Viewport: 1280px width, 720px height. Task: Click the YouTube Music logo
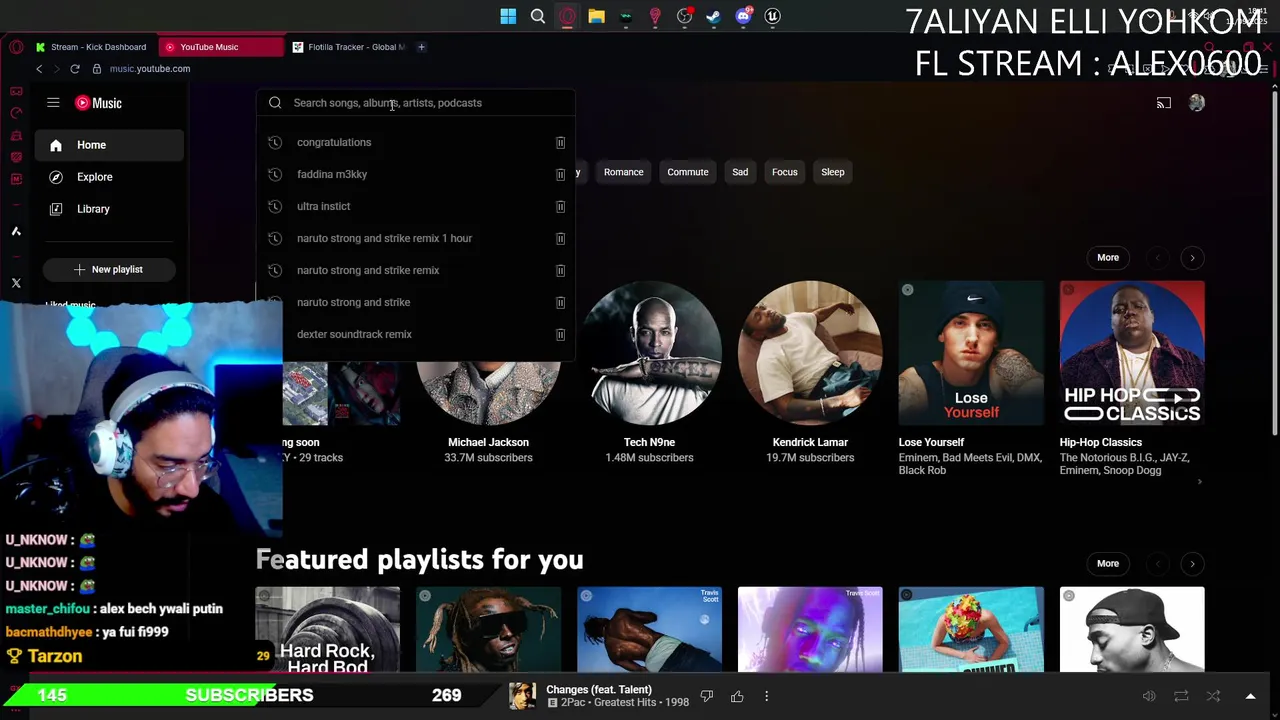pyautogui.click(x=98, y=103)
